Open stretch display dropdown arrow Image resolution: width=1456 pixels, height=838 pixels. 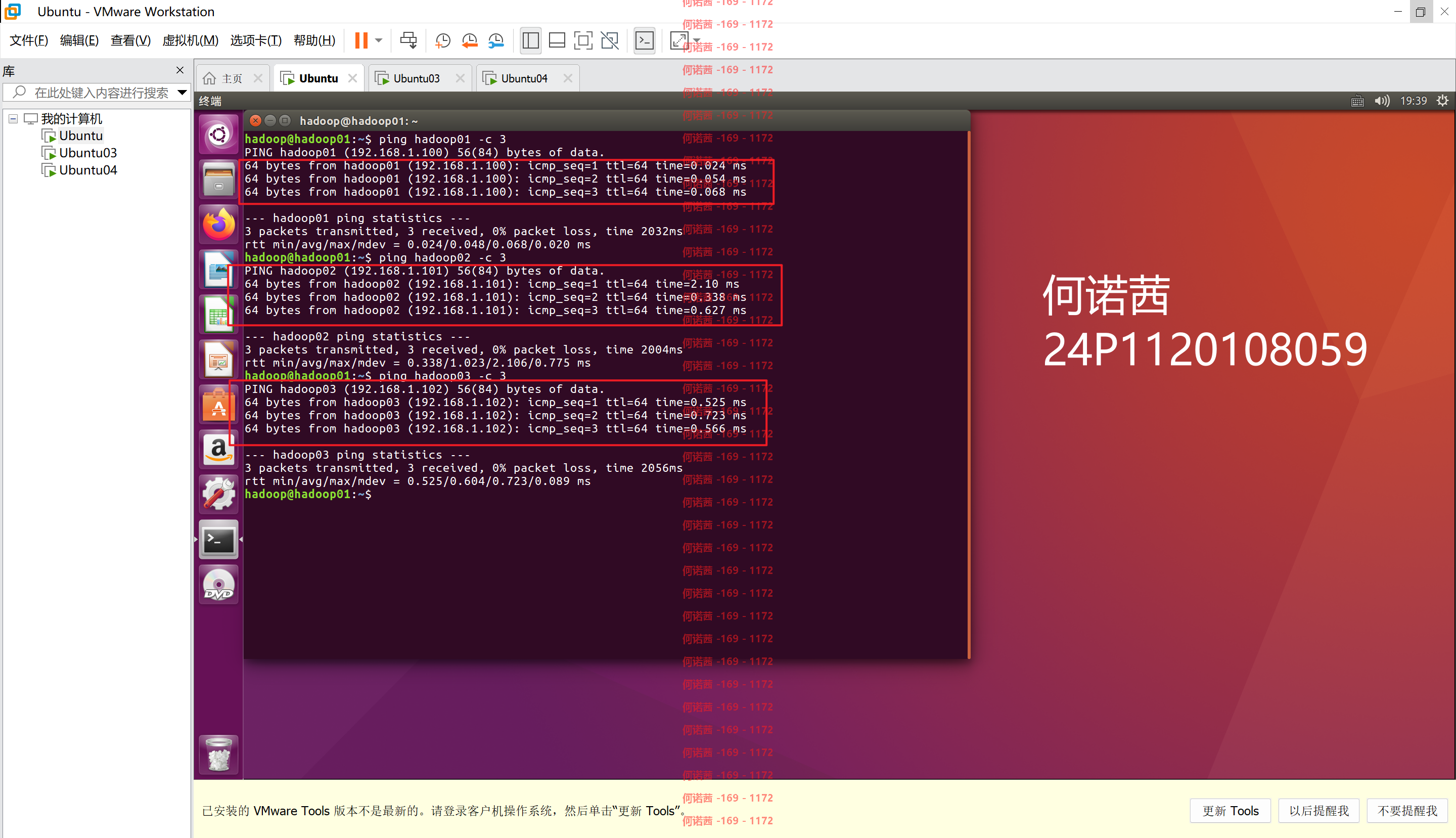(697, 40)
